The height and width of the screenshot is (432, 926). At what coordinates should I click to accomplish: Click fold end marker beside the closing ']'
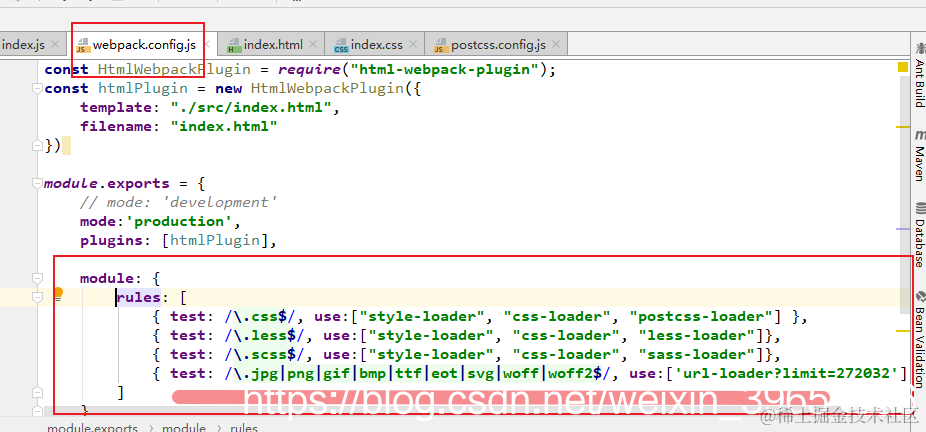[x=38, y=392]
